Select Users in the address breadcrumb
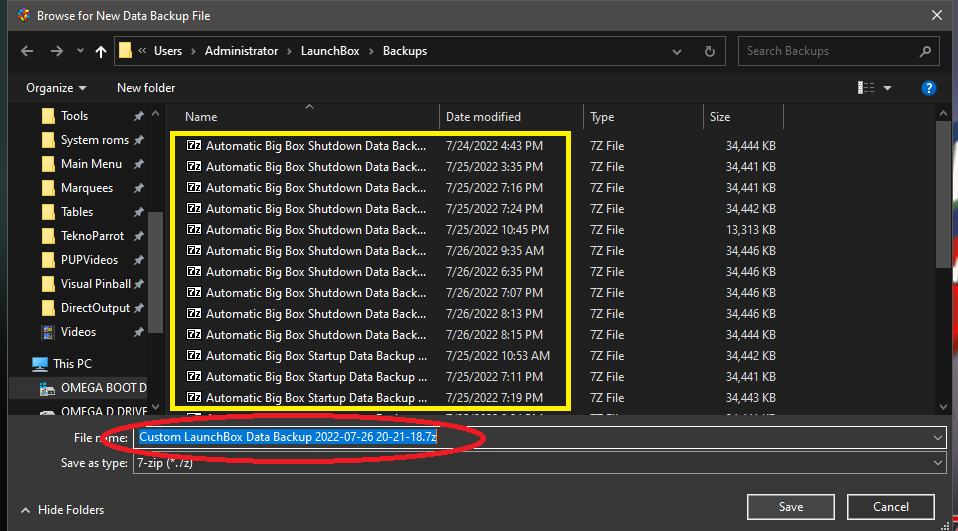Image resolution: width=958 pixels, height=531 pixels. coord(168,51)
